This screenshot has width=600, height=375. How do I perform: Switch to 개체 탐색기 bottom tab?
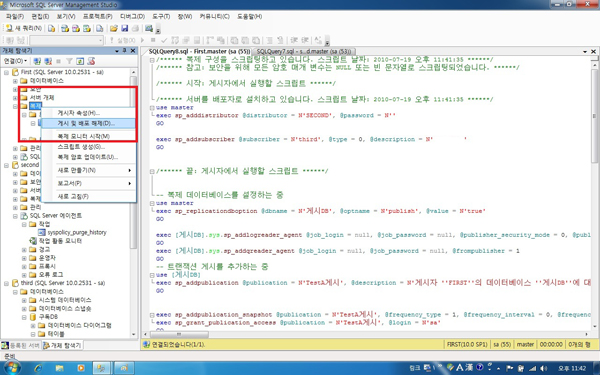pos(62,345)
